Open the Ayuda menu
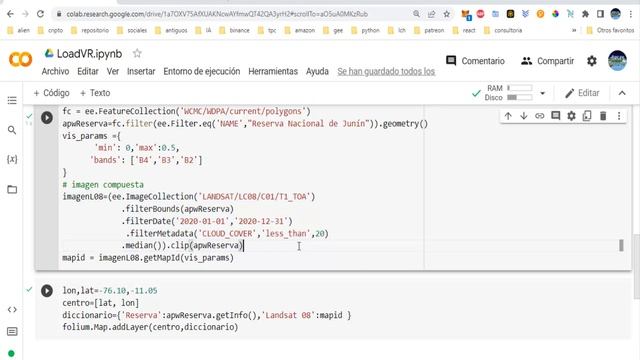The height and width of the screenshot is (360, 640). point(317,71)
